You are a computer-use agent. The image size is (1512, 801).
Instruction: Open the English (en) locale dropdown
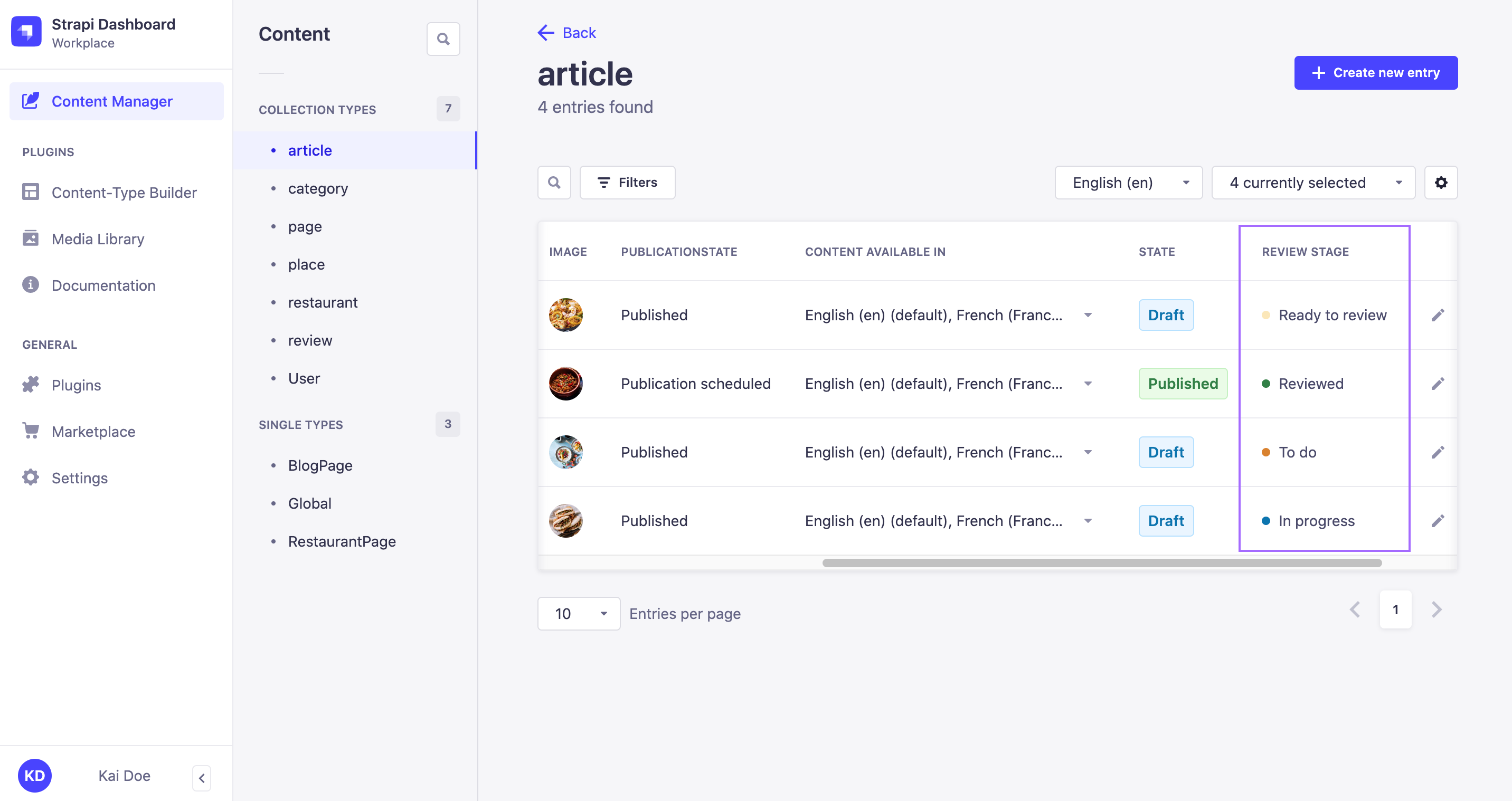[1128, 183]
